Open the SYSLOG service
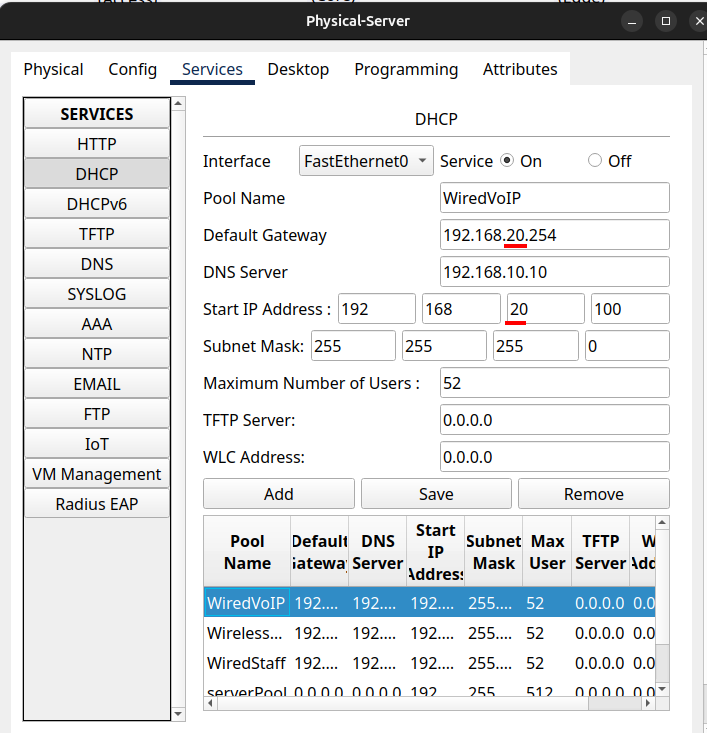 (97, 294)
